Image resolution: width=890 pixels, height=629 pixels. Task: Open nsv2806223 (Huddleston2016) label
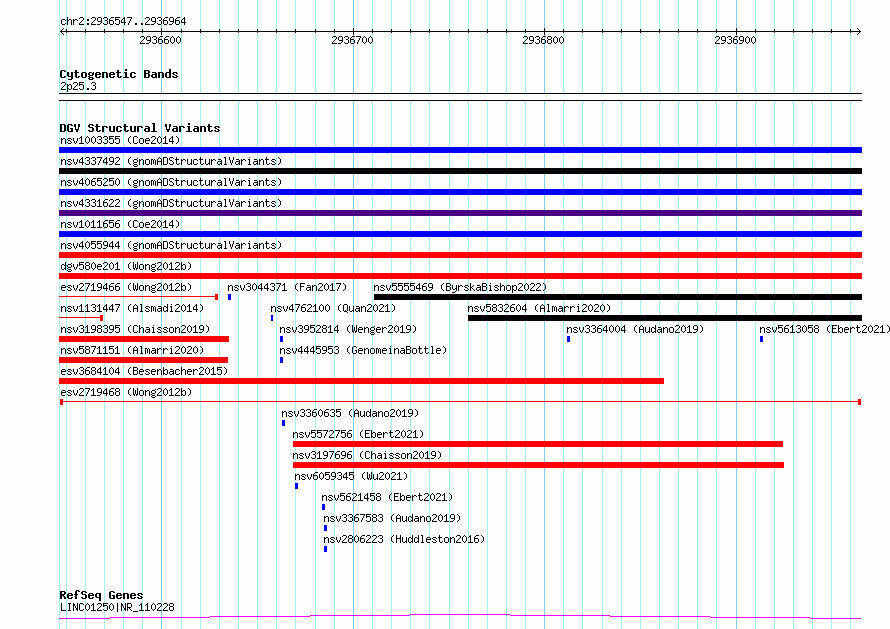(x=404, y=539)
